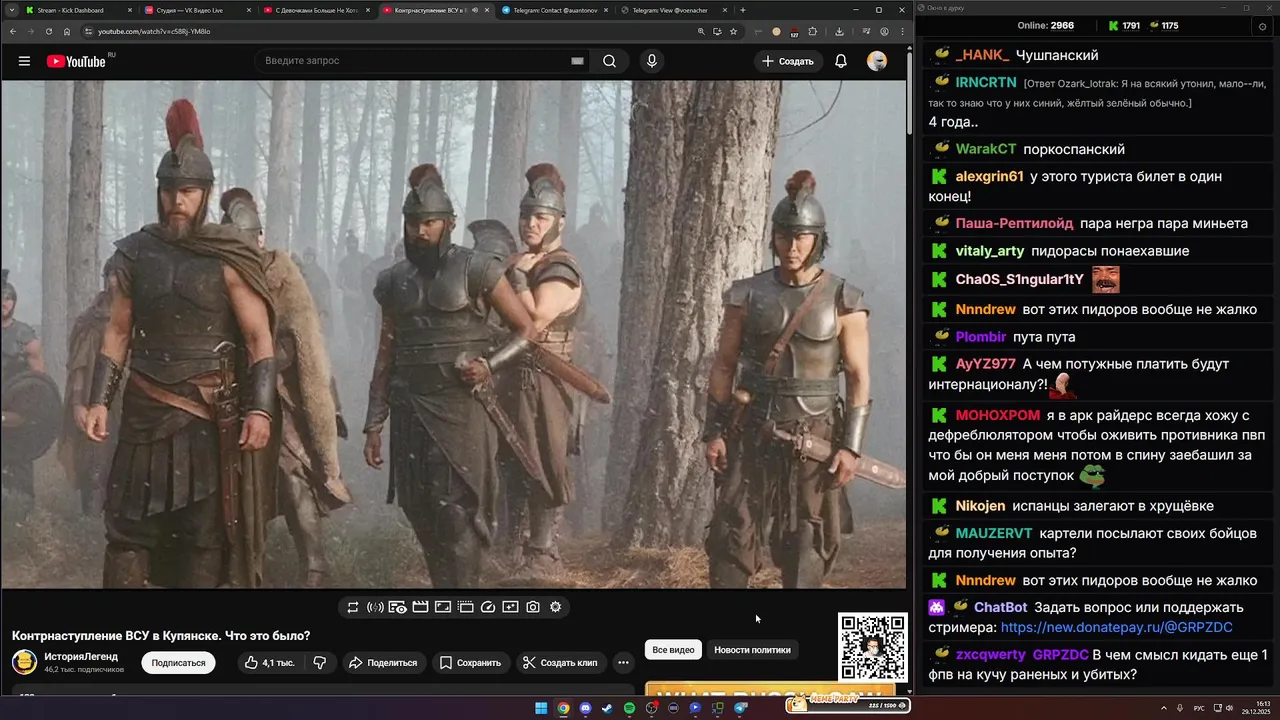
Task: Open the Создать (Create) button
Action: [788, 61]
